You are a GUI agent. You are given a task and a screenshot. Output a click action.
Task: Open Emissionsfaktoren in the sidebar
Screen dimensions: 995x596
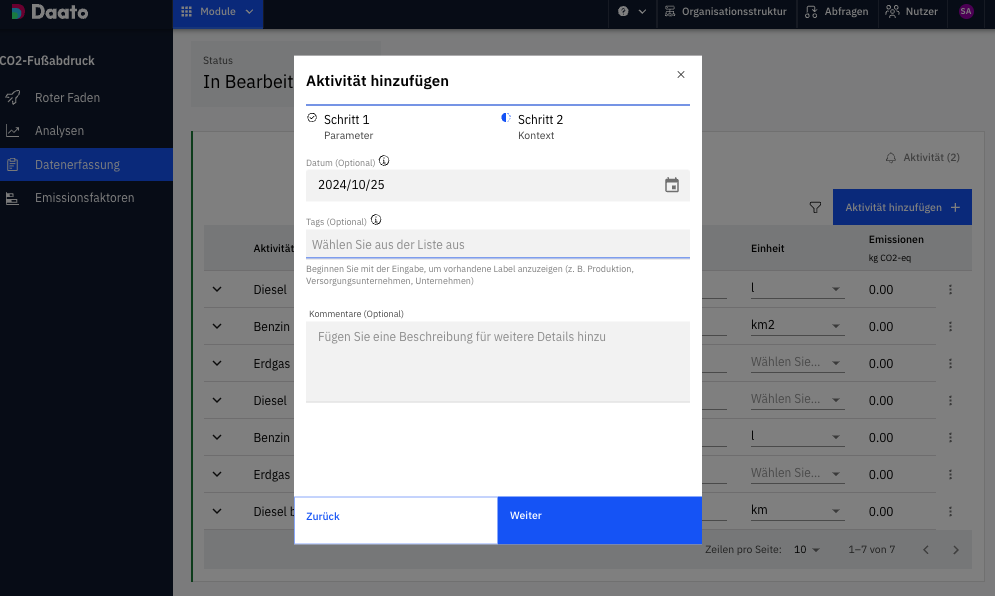click(x=86, y=198)
